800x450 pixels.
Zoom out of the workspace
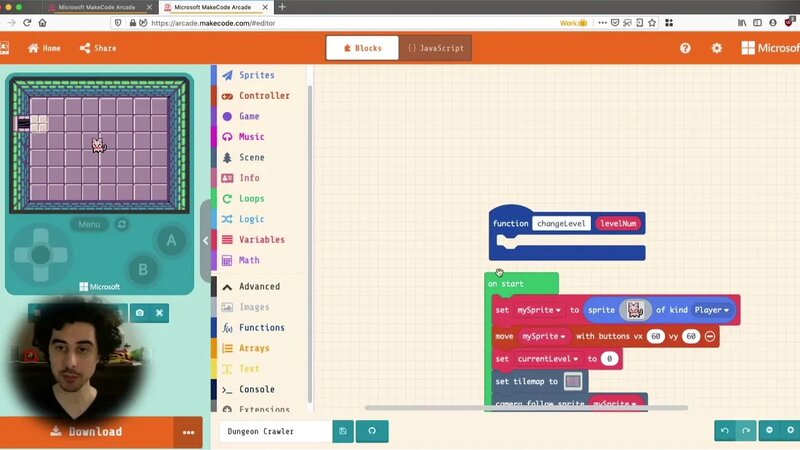pyautogui.click(x=769, y=430)
